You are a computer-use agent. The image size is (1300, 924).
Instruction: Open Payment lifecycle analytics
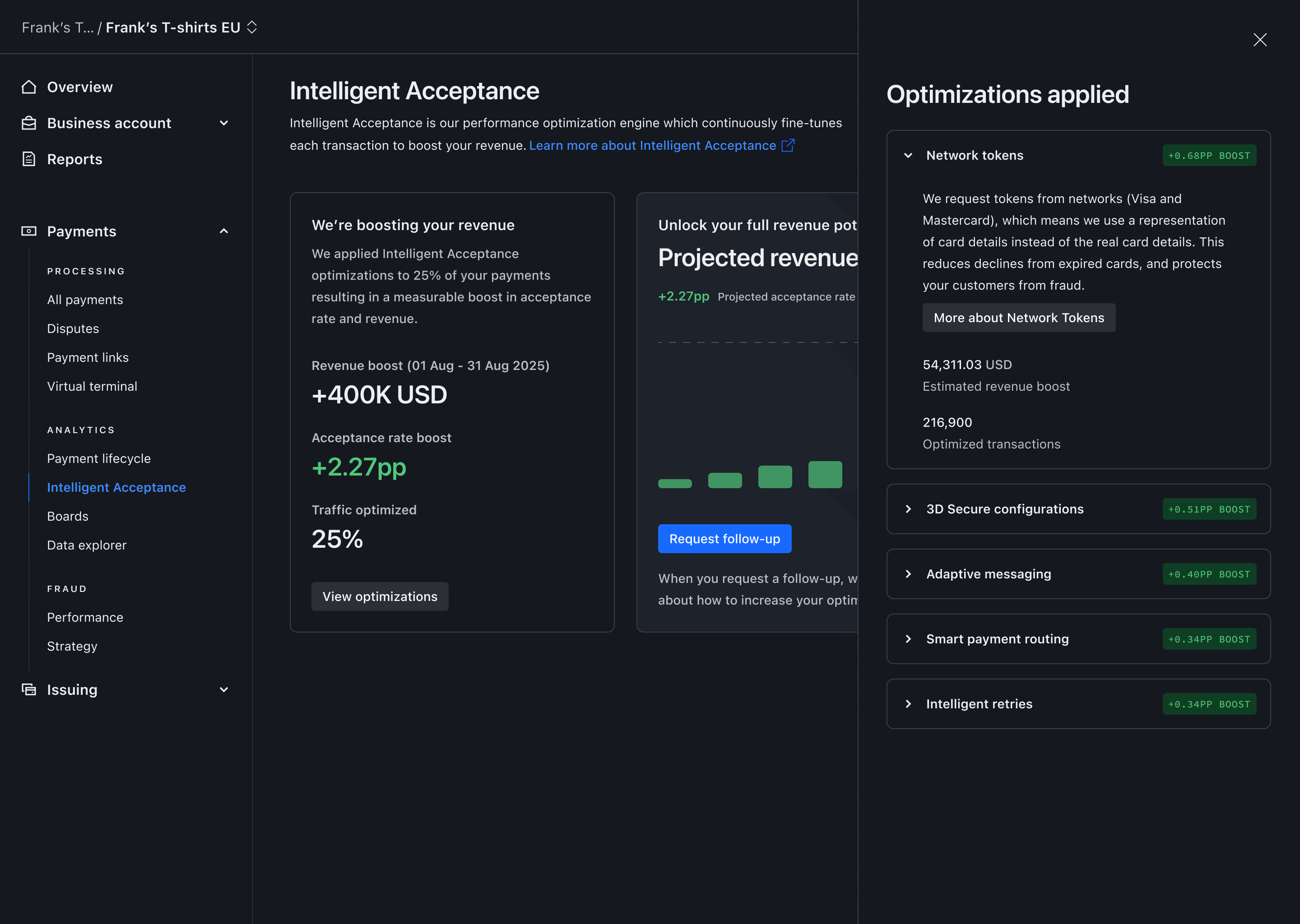tap(99, 458)
